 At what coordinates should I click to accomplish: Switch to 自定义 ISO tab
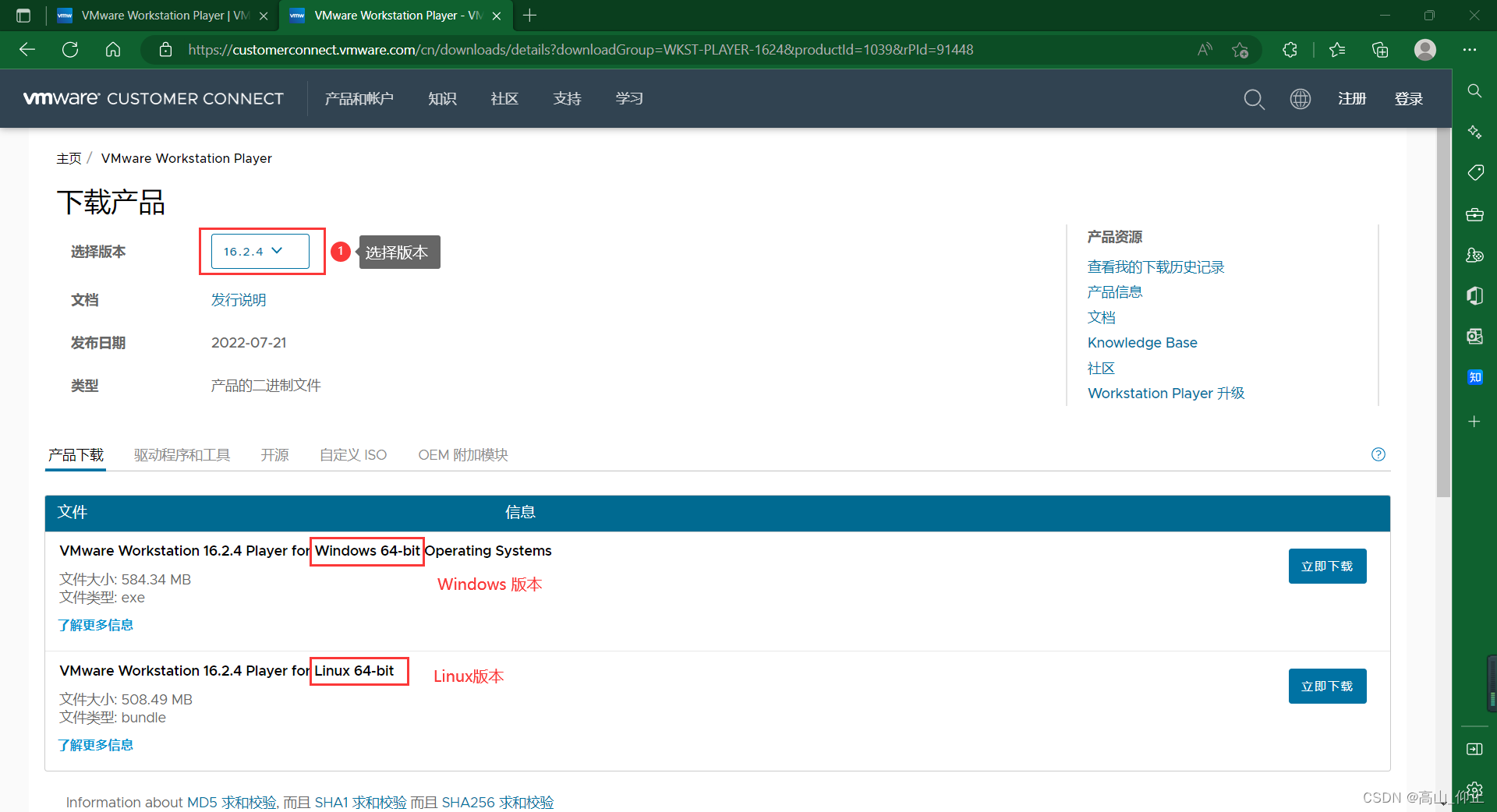pos(353,455)
